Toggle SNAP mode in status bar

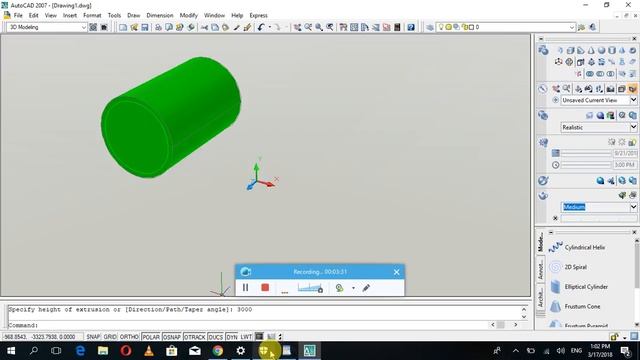[x=93, y=337]
